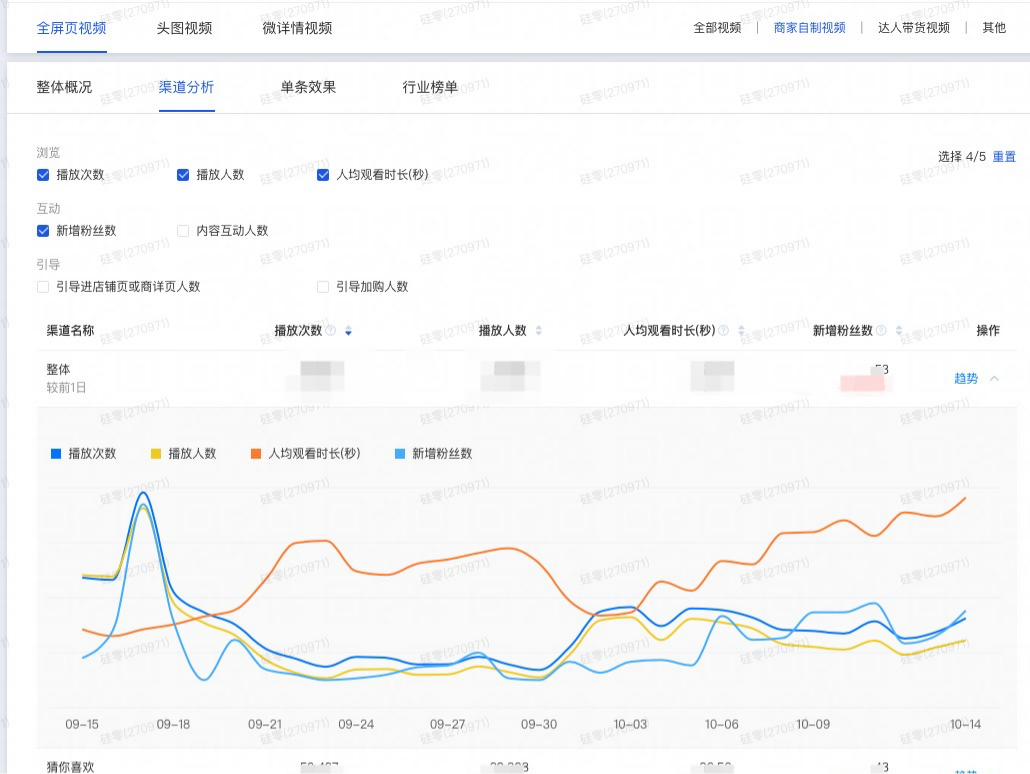The height and width of the screenshot is (774, 1030).
Task: Sort by 人均观看时长(秒) column arrows
Action: coord(741,331)
